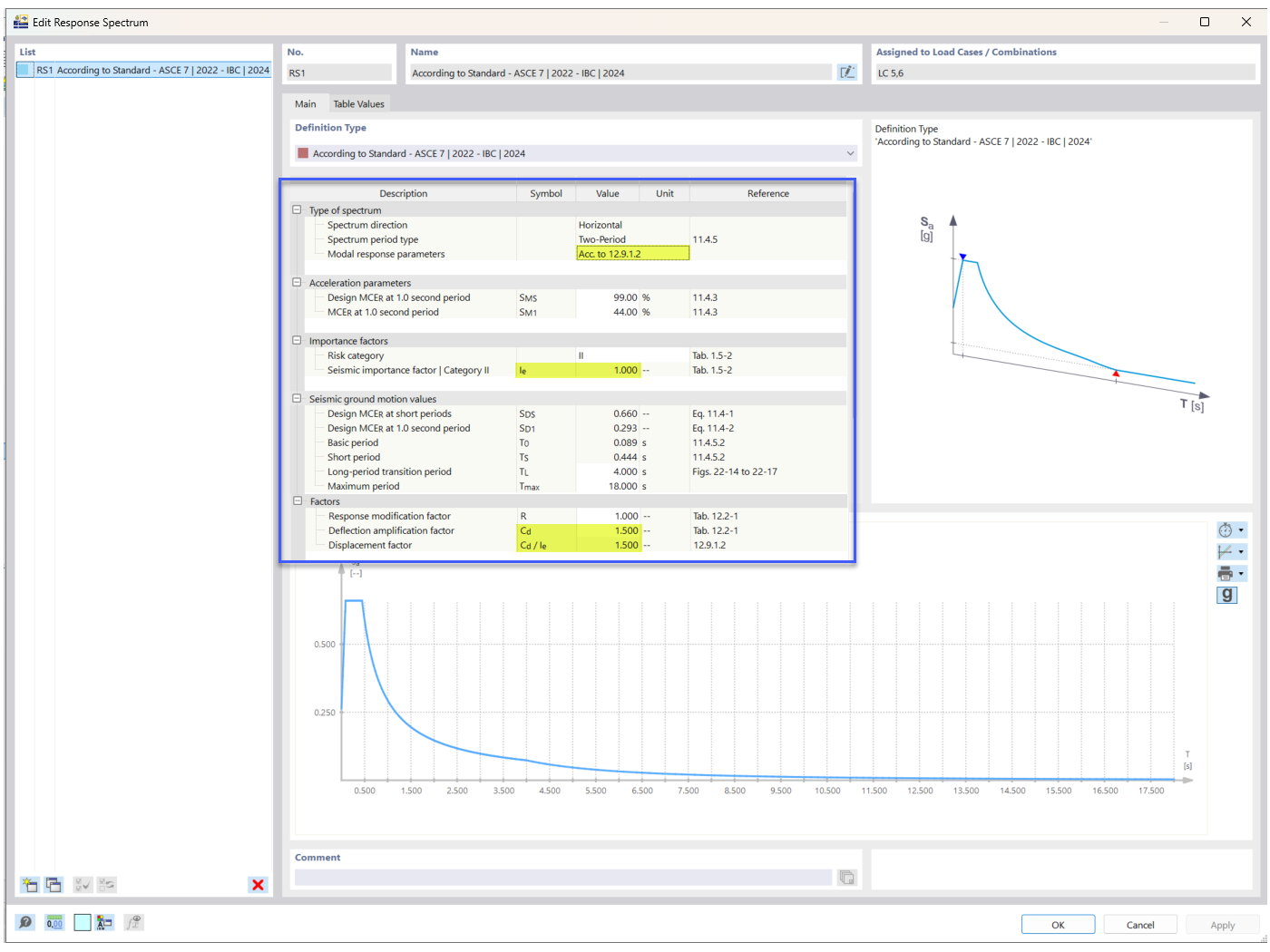1270x952 pixels.
Task: Collapse the Type of spectrum section
Action: [x=297, y=209]
